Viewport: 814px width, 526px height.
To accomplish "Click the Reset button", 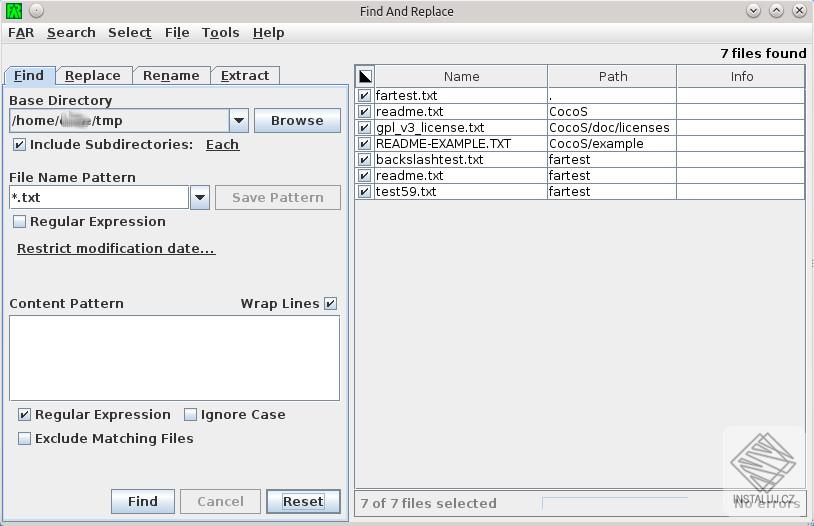I will click(303, 502).
